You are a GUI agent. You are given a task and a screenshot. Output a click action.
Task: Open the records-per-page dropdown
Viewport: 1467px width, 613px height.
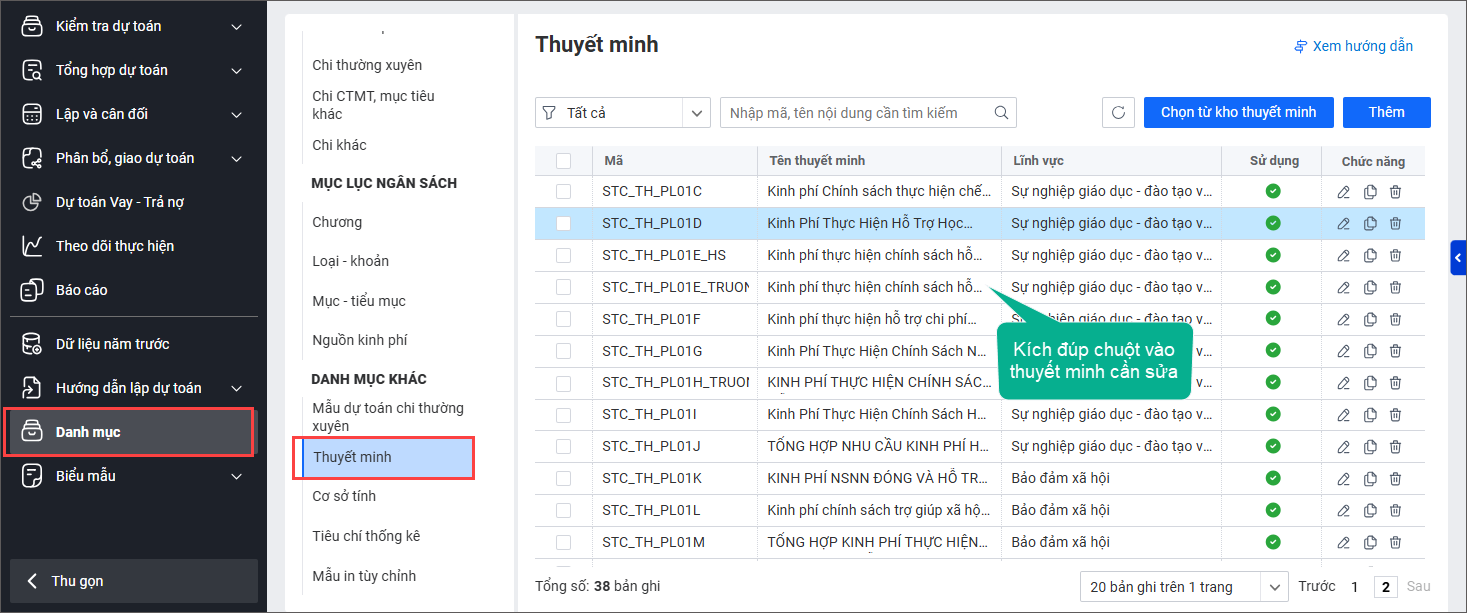click(x=1184, y=587)
